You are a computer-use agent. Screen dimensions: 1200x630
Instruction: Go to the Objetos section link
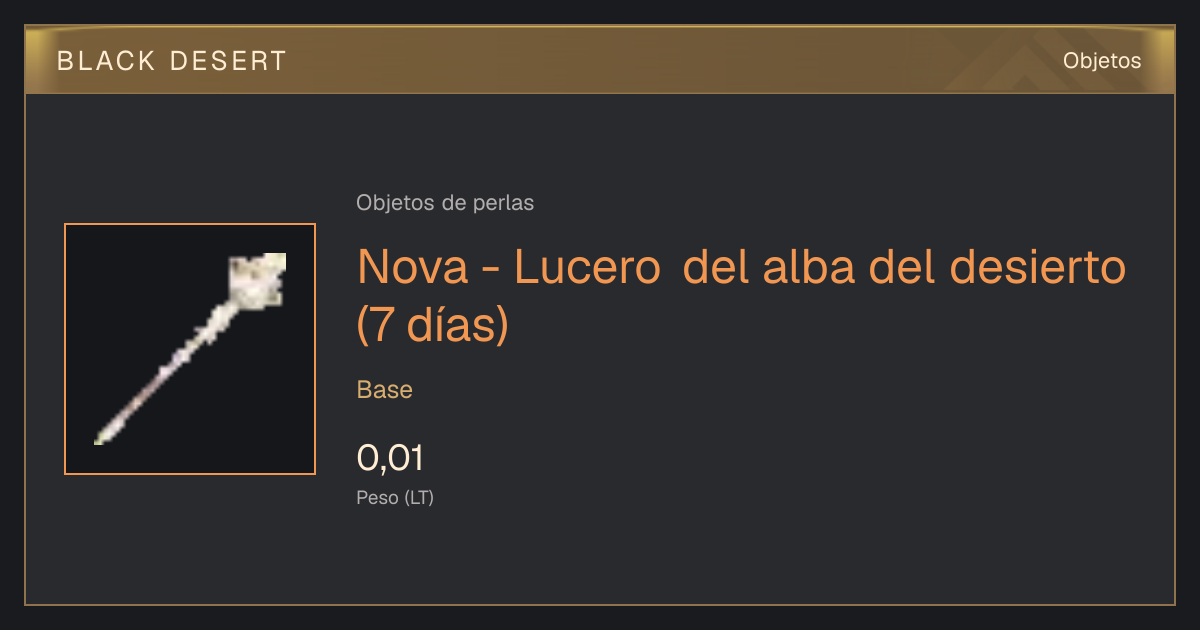pyautogui.click(x=1102, y=61)
